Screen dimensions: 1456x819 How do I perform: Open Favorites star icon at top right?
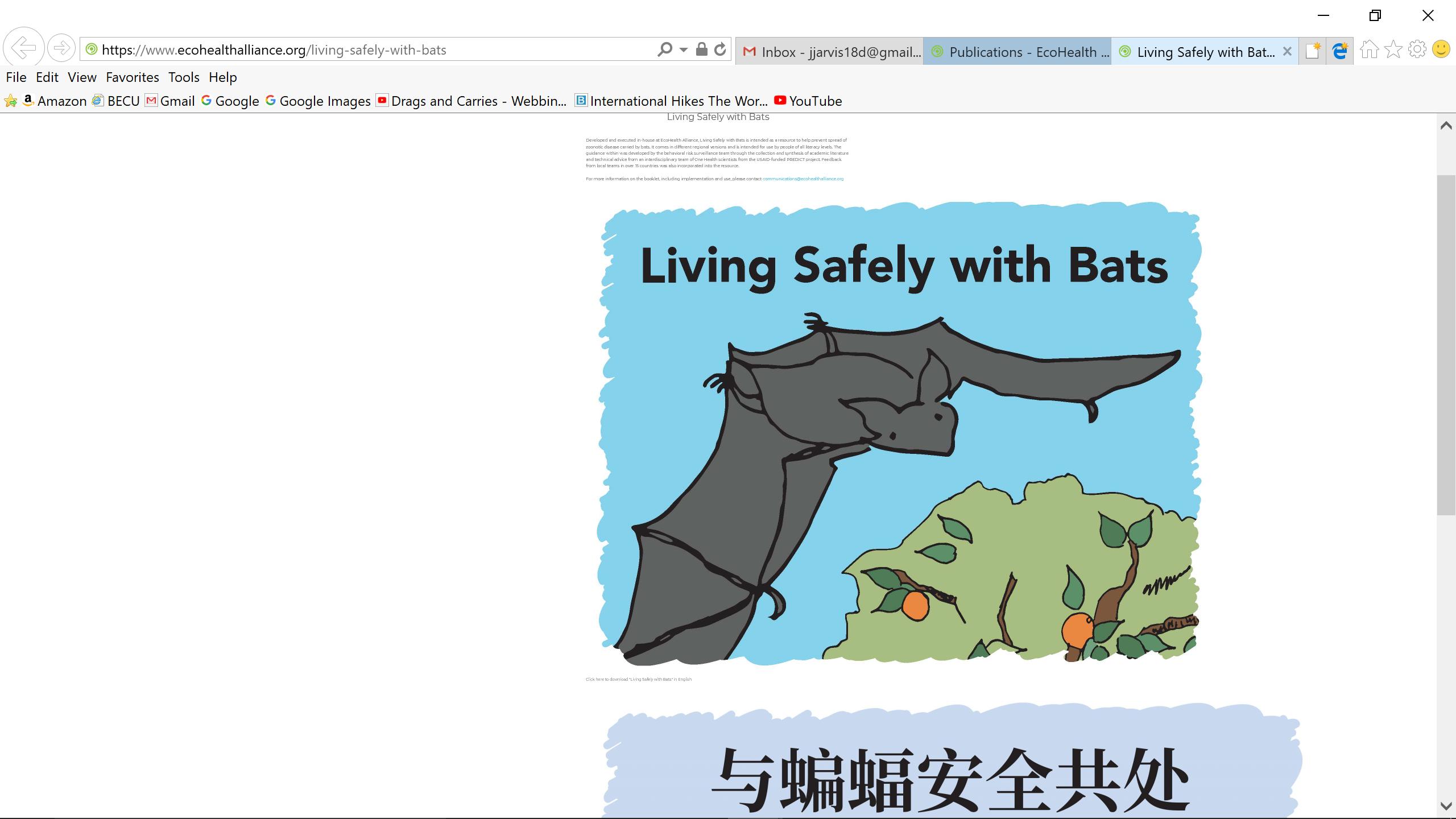click(x=1393, y=50)
